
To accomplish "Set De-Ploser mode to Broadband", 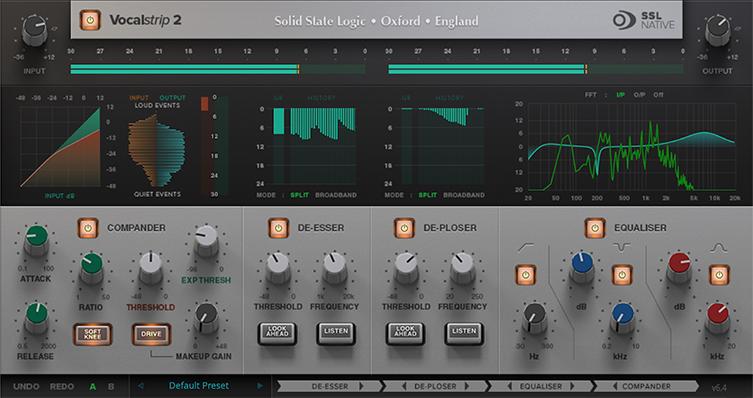I will 464,195.
